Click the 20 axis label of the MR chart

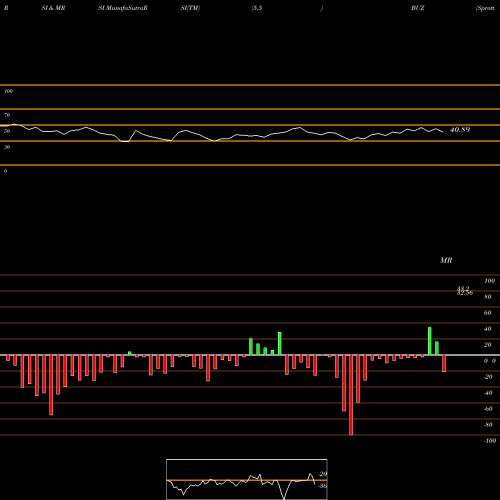[488, 345]
